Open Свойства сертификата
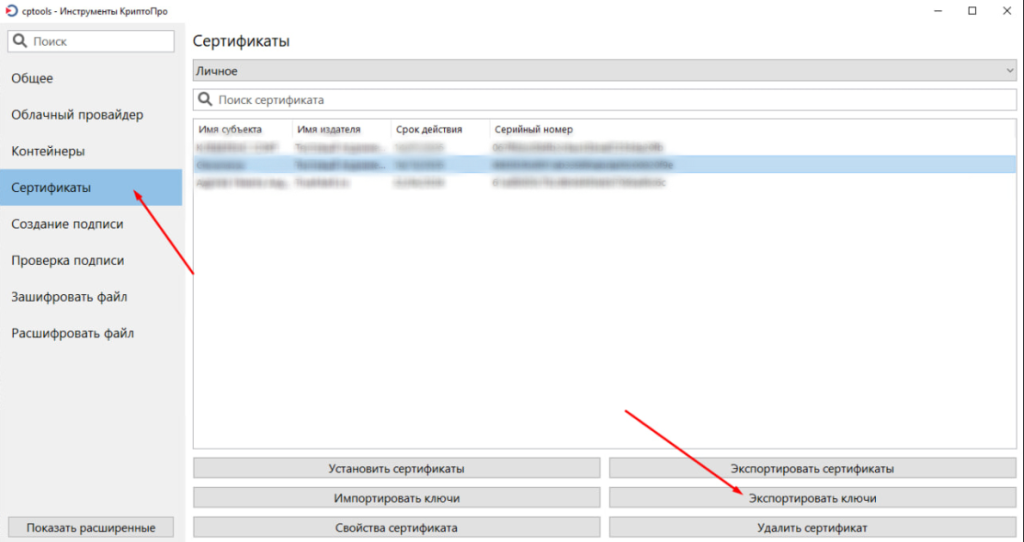The image size is (1024, 542). [x=396, y=527]
